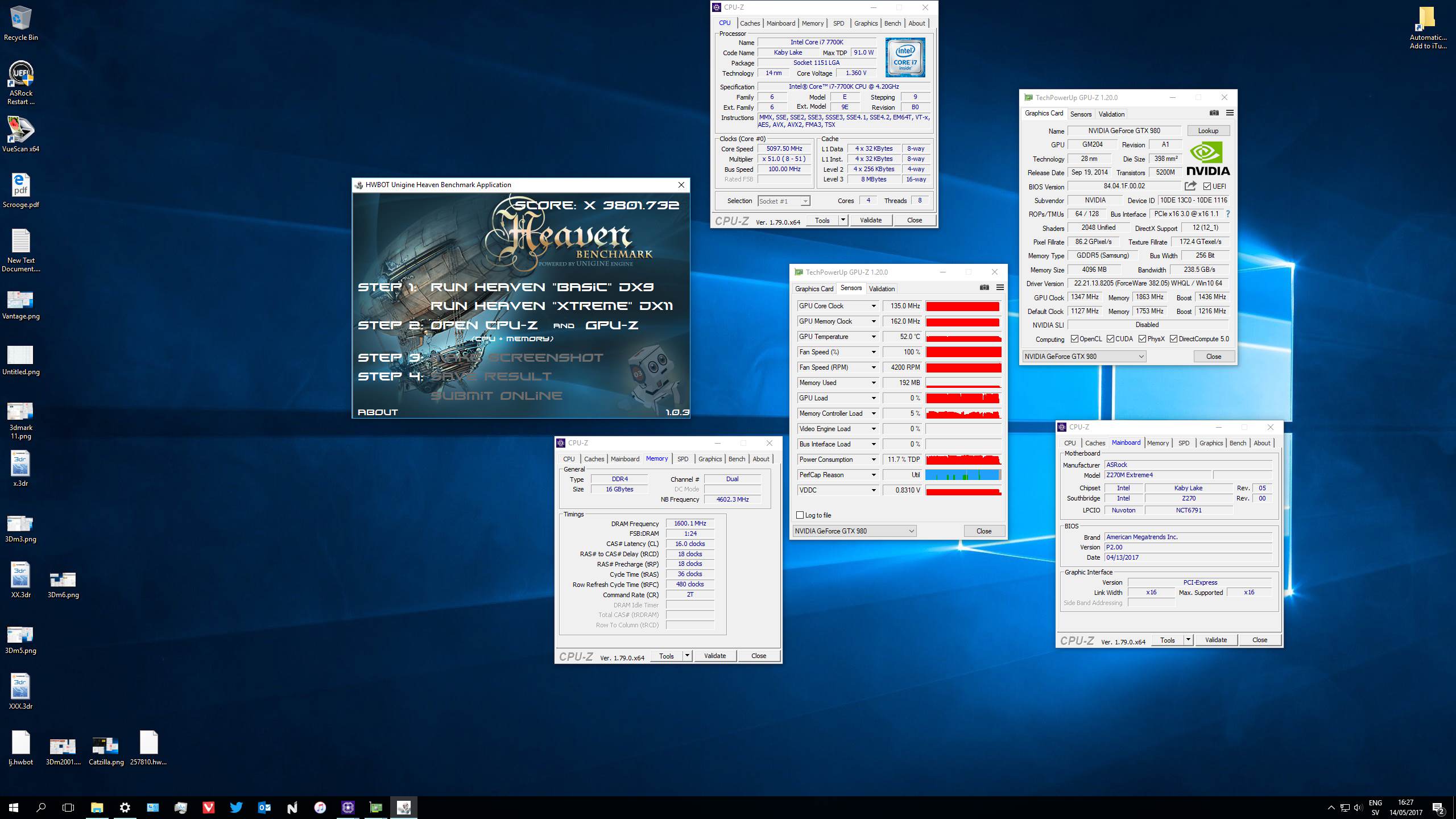Open the Recycle Bin desktop icon
This screenshot has height=819, width=1456.
click(x=21, y=23)
